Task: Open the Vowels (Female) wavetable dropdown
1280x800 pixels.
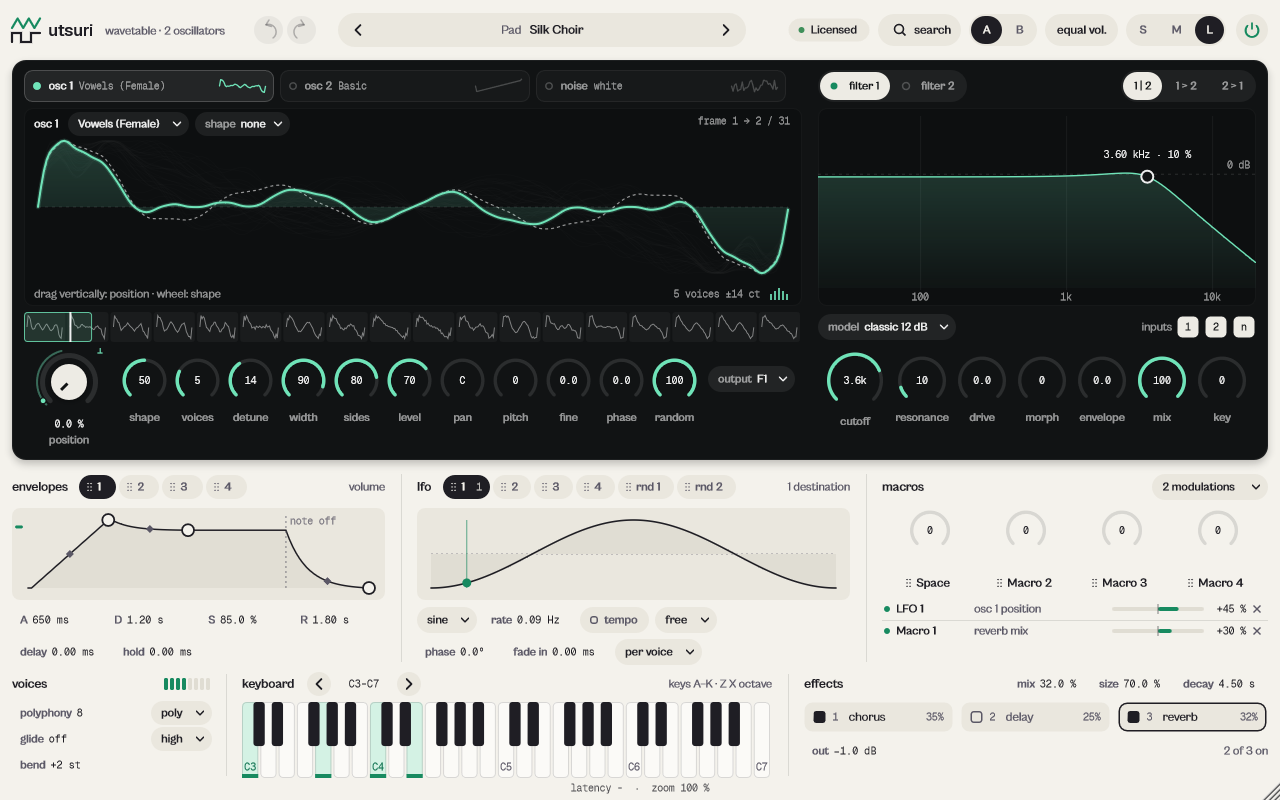Action: [x=128, y=124]
